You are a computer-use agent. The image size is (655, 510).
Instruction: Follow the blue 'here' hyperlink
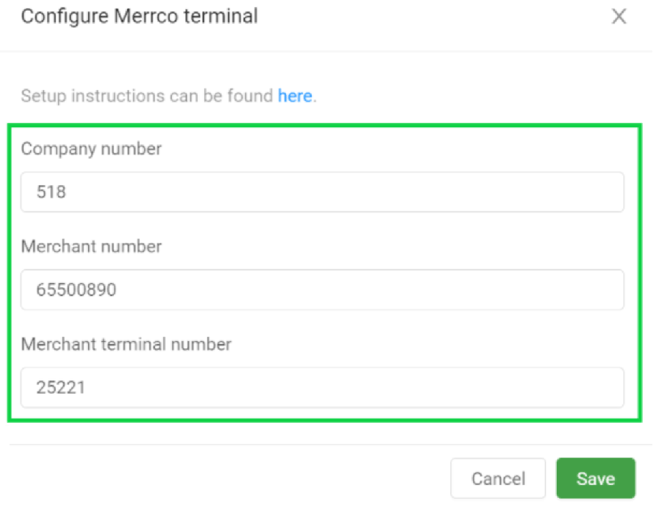[295, 96]
